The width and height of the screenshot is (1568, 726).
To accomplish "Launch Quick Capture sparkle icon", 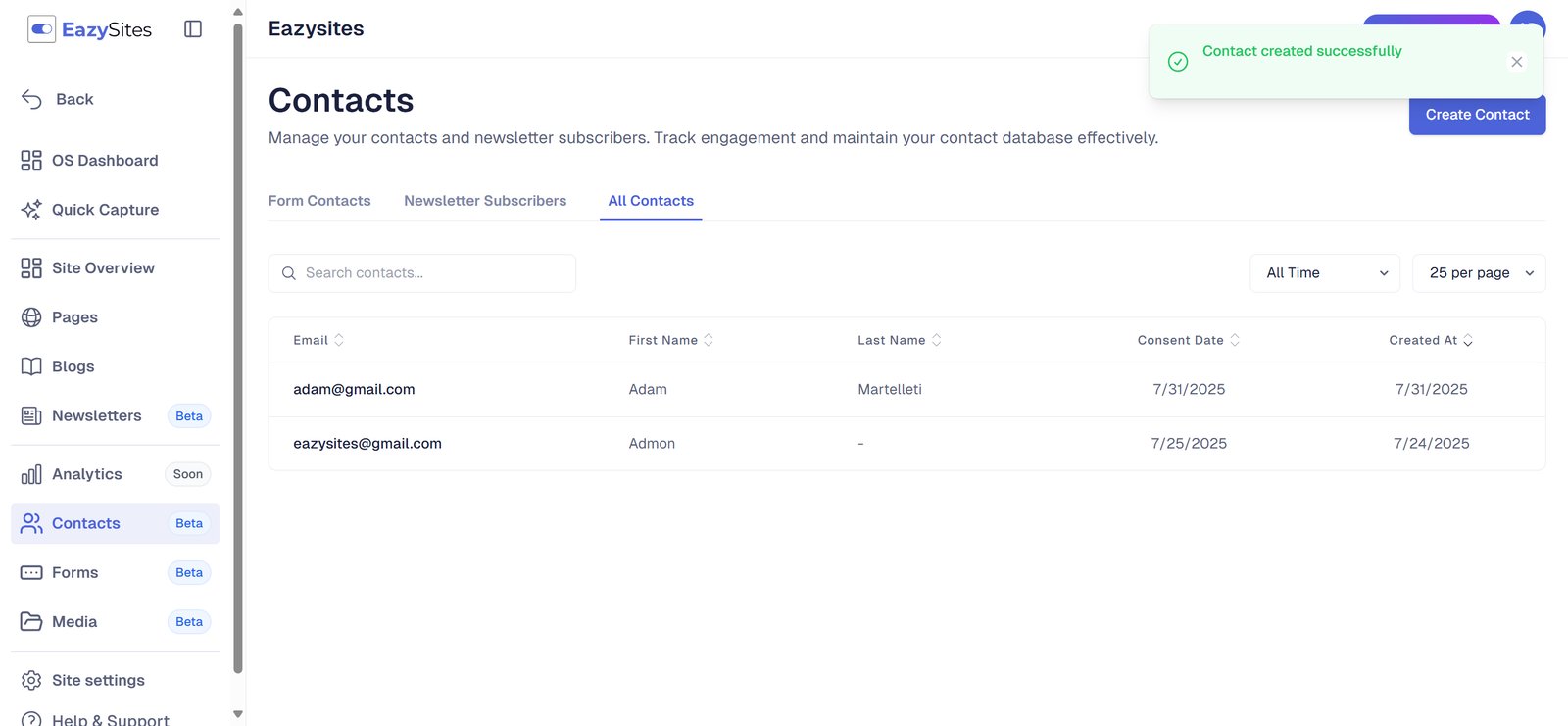I will tap(31, 210).
